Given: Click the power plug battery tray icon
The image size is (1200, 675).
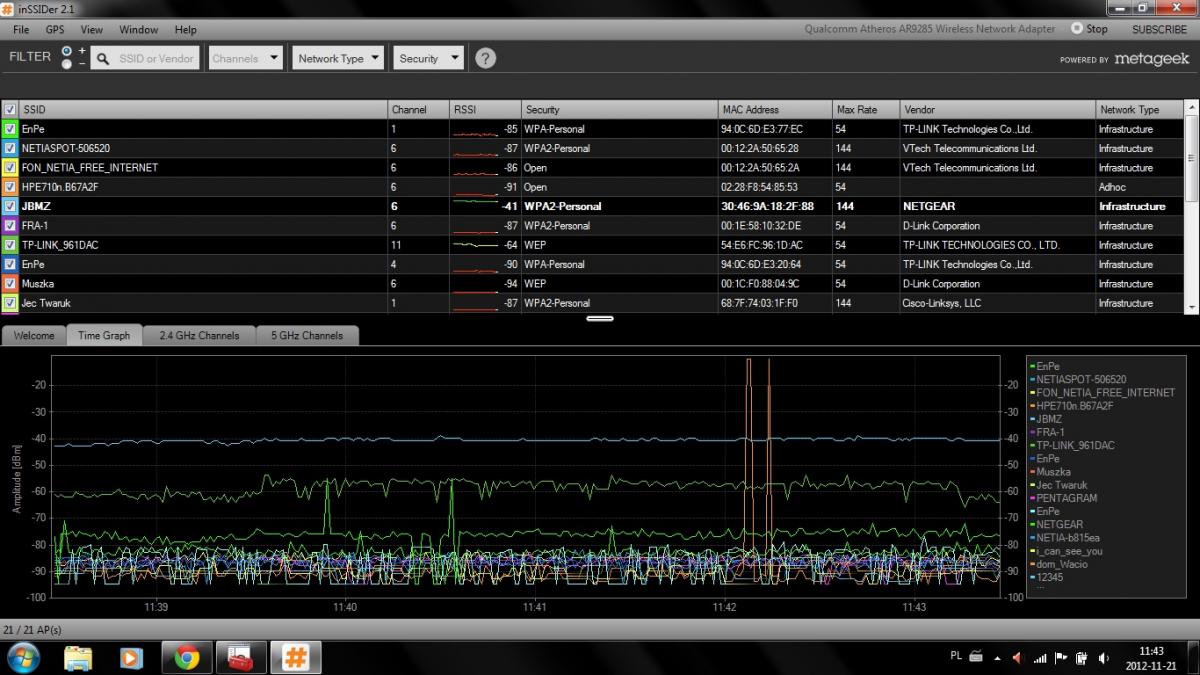Looking at the screenshot, I should pyautogui.click(x=1082, y=657).
